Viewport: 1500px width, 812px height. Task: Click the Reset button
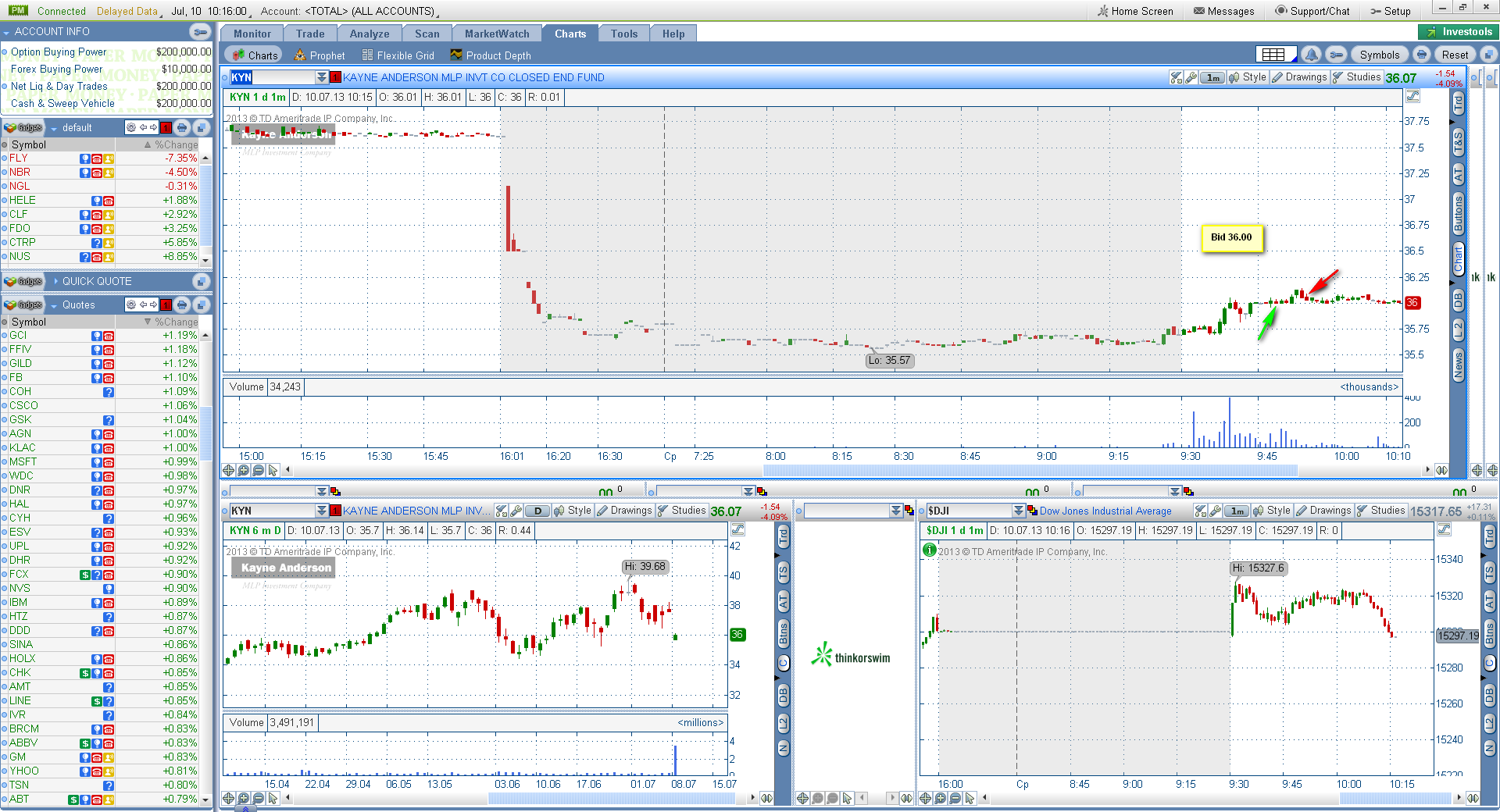pos(1455,55)
